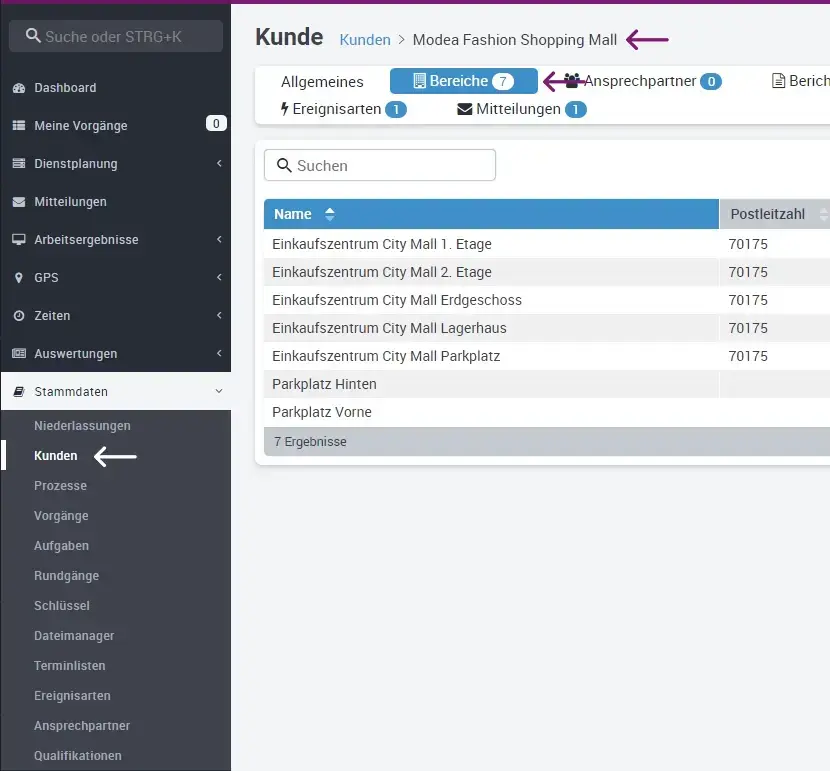This screenshot has height=771, width=830.
Task: Click the Zeiten clock icon
Action: 19,316
